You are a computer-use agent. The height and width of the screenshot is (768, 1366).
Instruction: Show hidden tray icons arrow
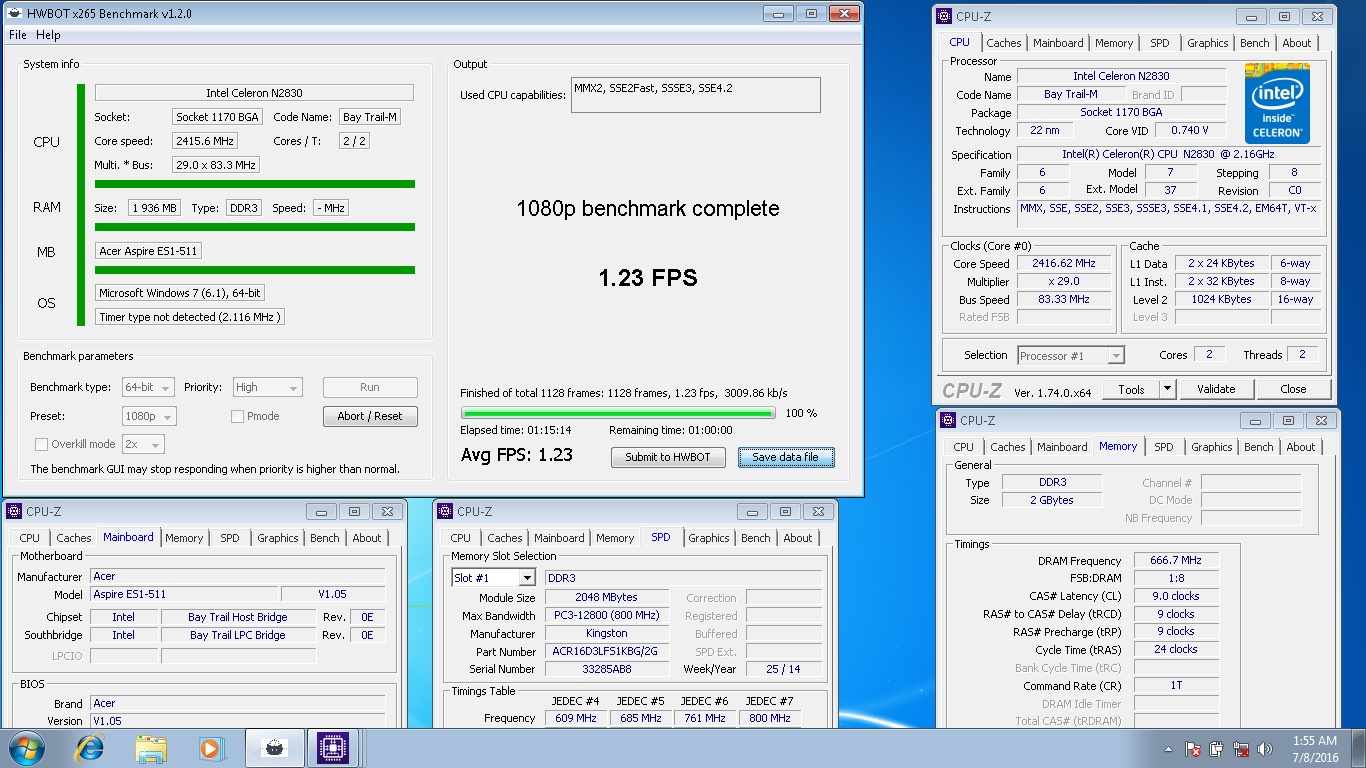pyautogui.click(x=1168, y=750)
